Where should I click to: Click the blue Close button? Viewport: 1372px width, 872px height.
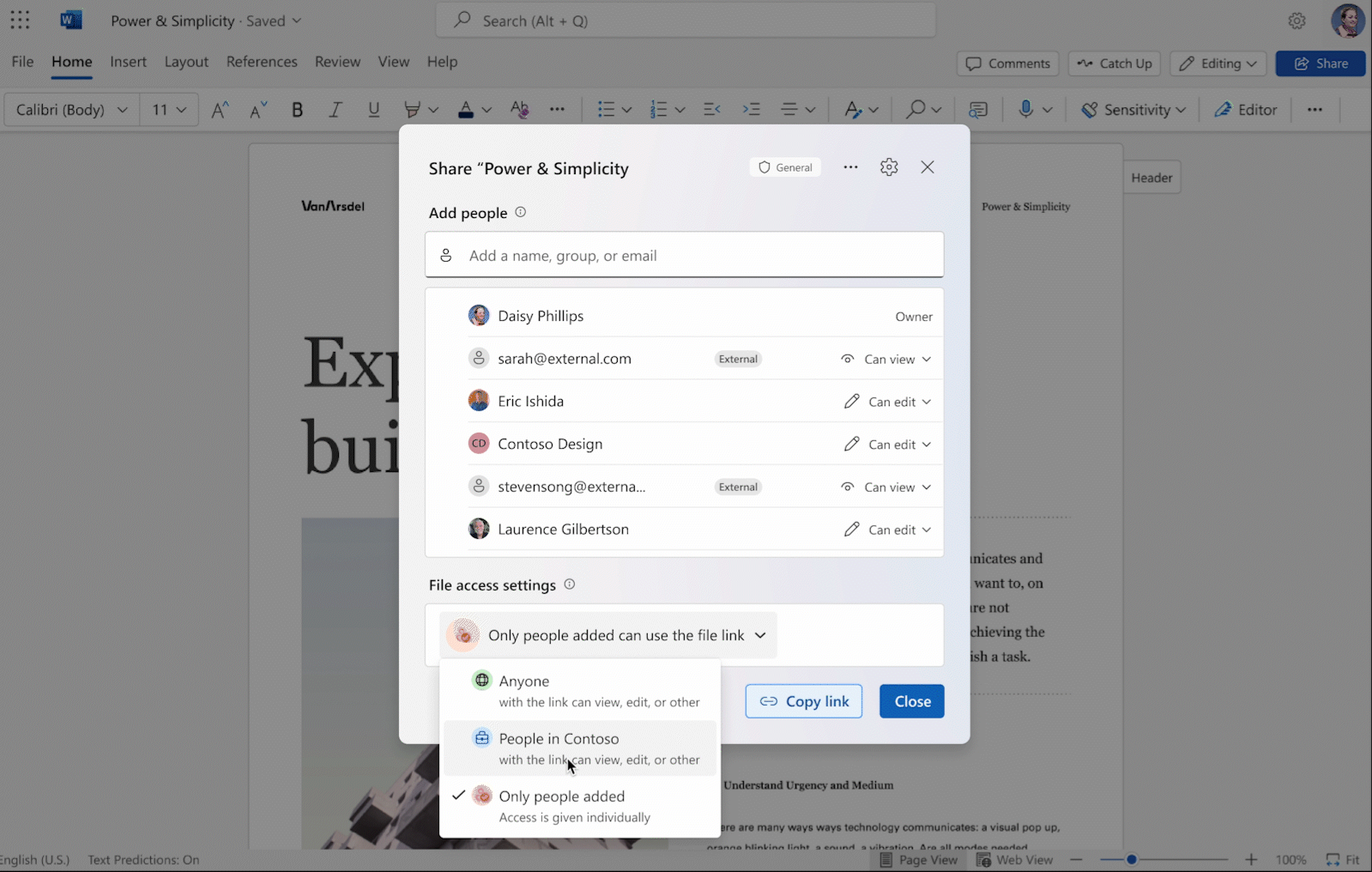912,701
